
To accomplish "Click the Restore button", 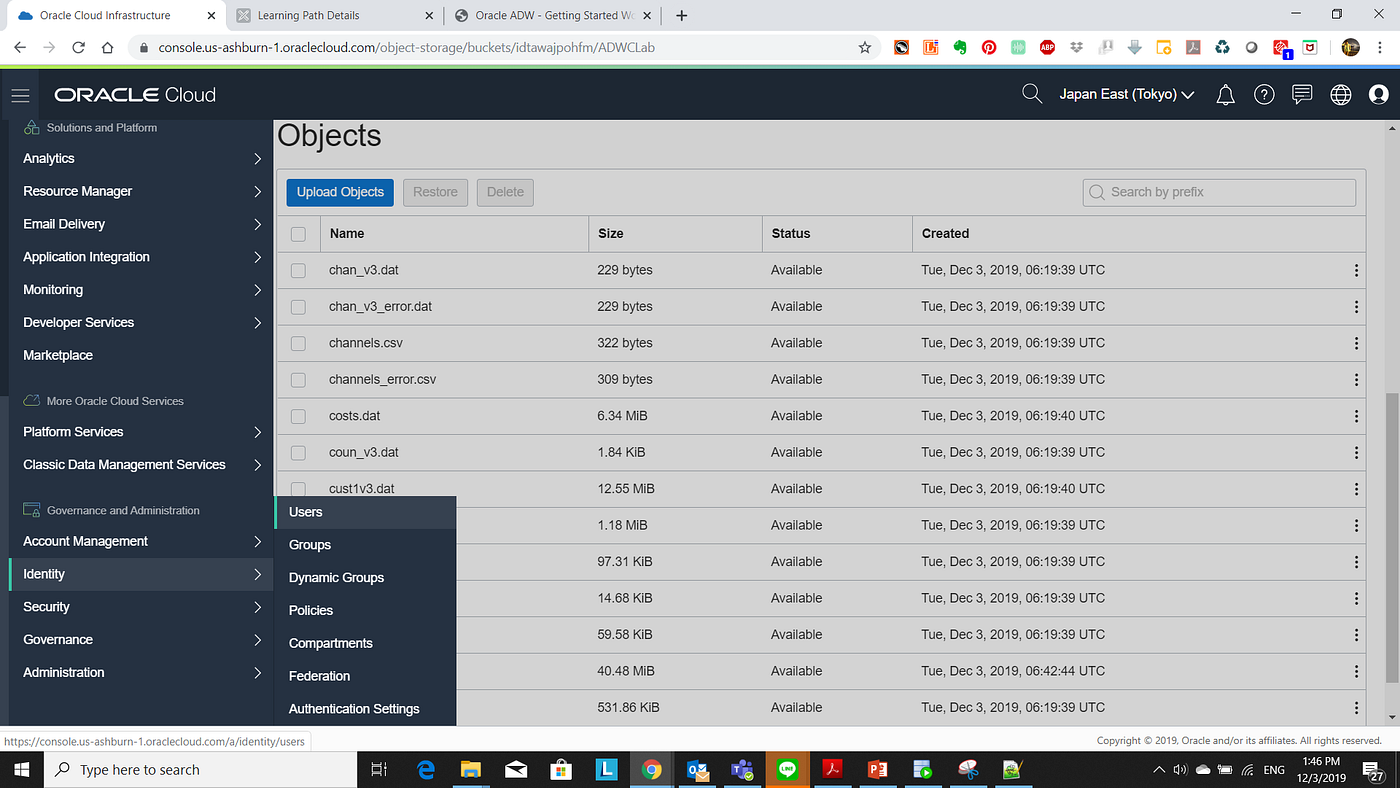I will 435,192.
